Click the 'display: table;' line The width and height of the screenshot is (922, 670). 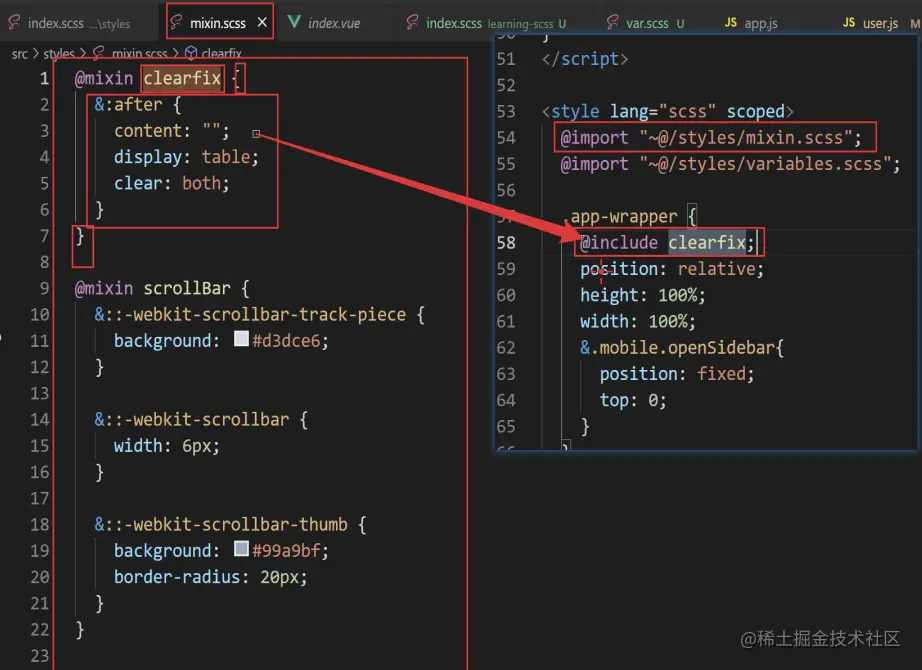(186, 157)
